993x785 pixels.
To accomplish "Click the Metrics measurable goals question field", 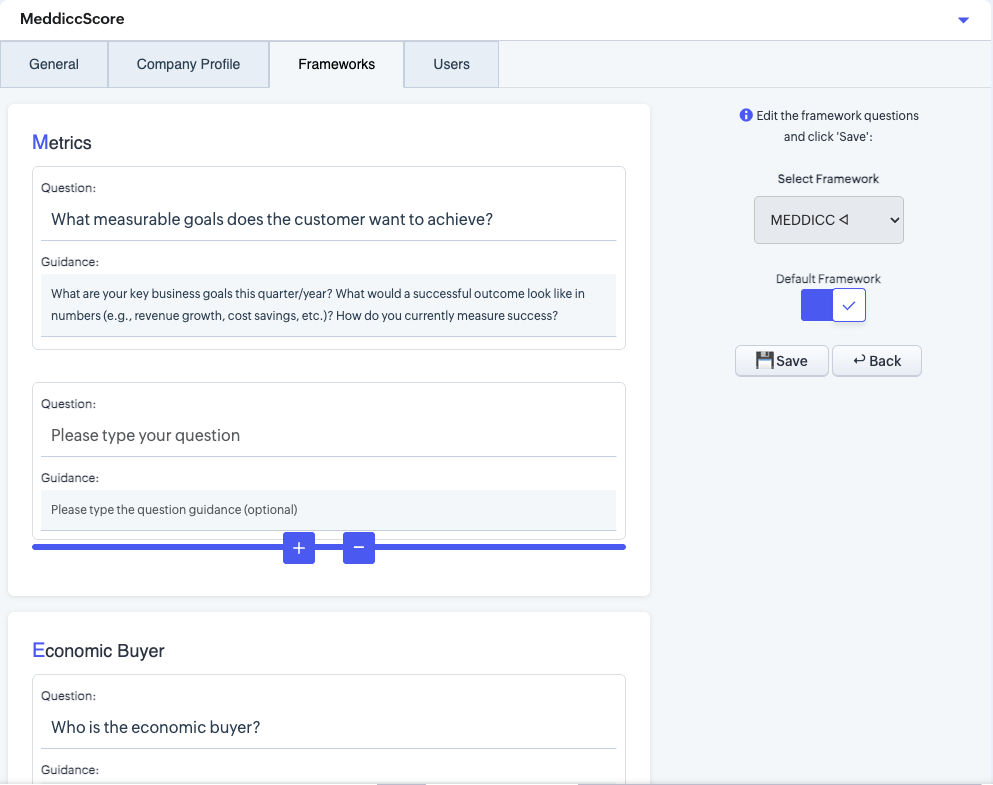I will click(x=328, y=219).
